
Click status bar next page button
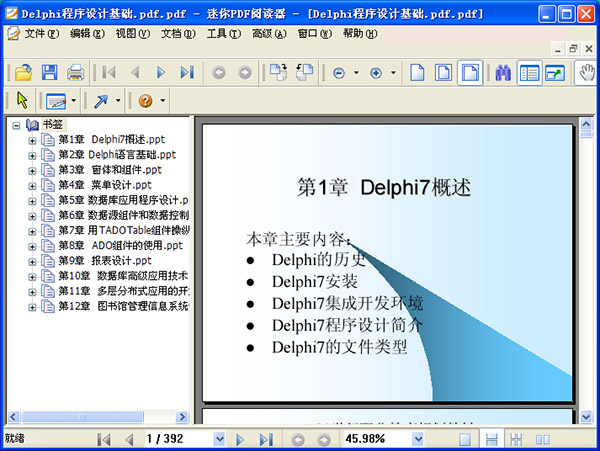[x=240, y=439]
